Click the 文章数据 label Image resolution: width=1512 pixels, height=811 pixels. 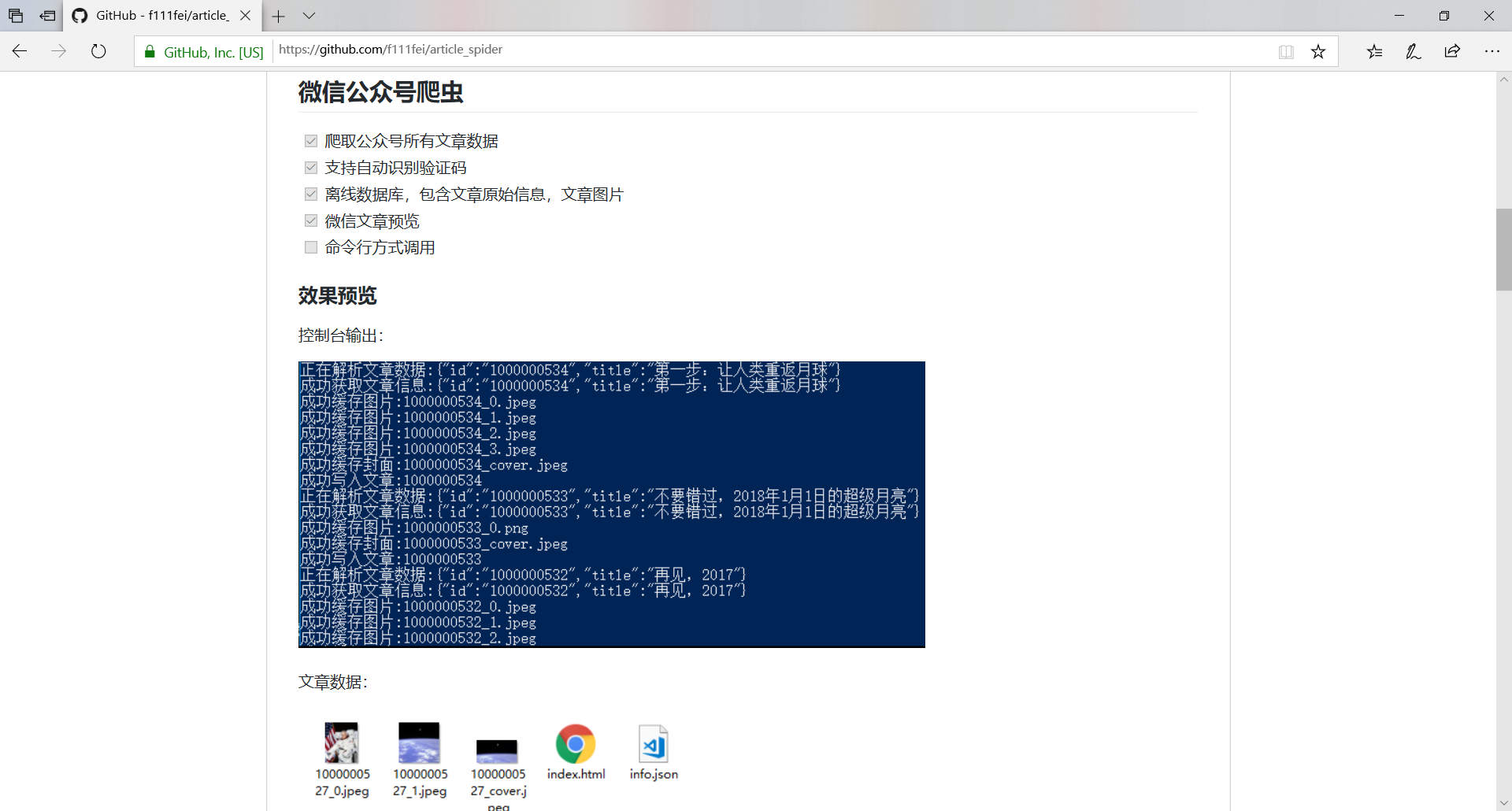click(x=333, y=682)
